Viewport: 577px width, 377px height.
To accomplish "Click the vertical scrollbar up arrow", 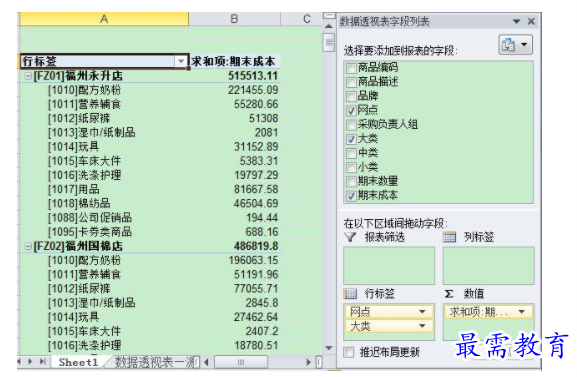I will (329, 27).
